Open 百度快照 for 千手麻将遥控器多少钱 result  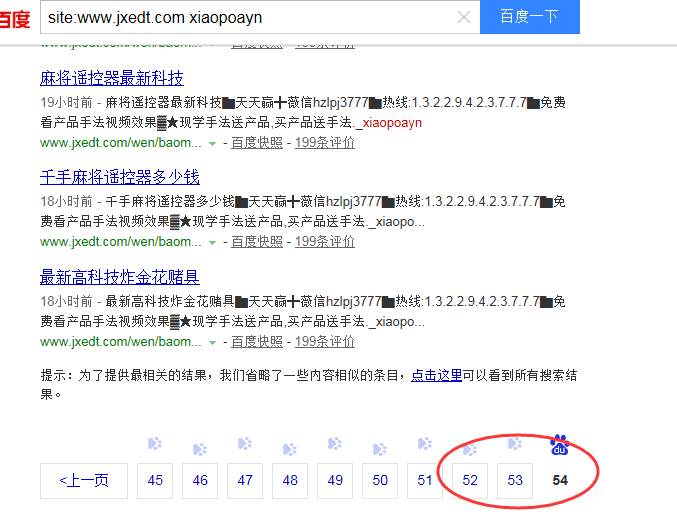(x=257, y=242)
